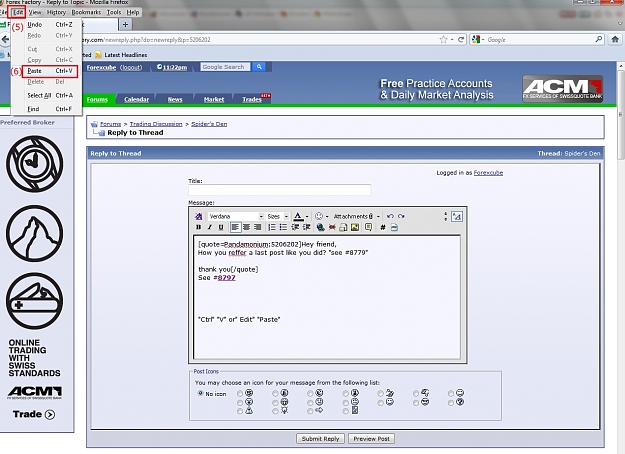Click the Increase Indent icon
The image size is (625, 454).
coord(307,227)
